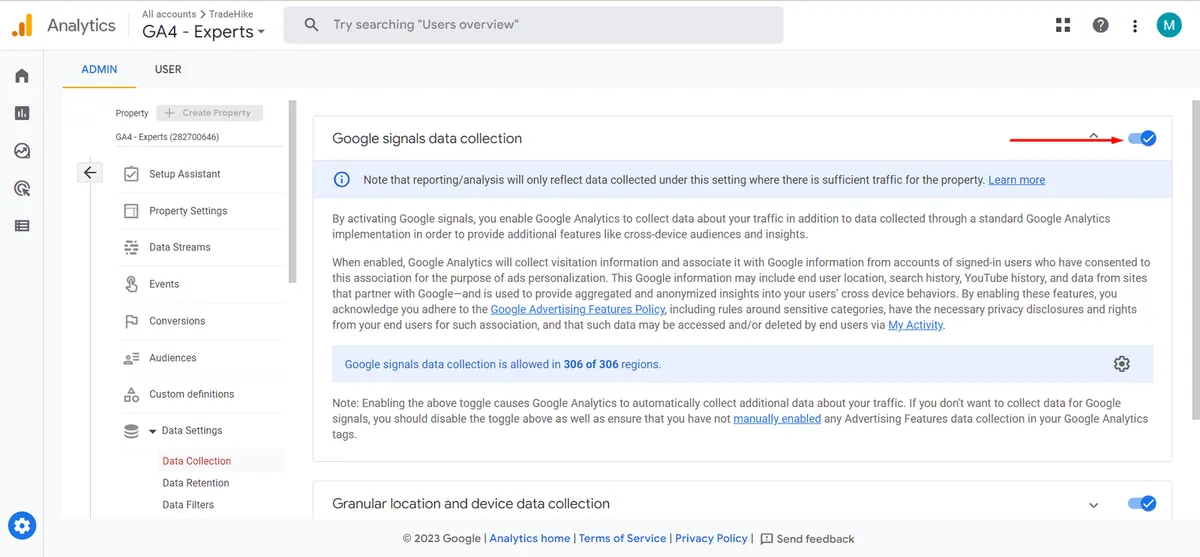The height and width of the screenshot is (557, 1200).
Task: Open the Advertising target icon
Action: 22,188
